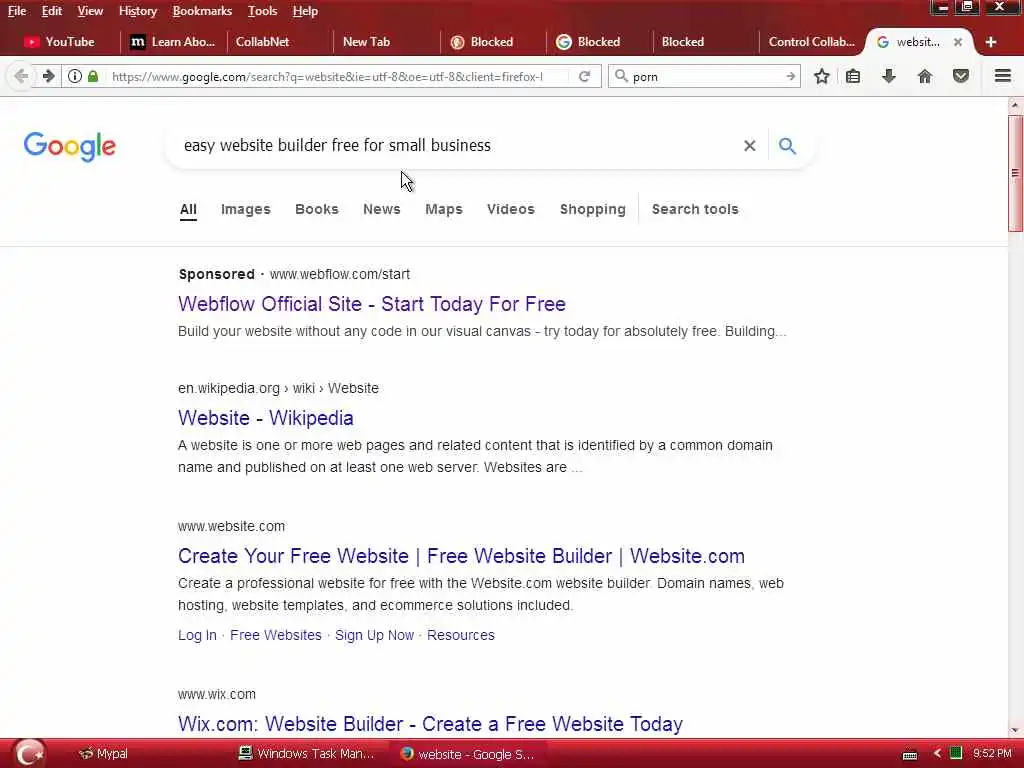Open Windows Task Manager taskbar button
This screenshot has height=768, width=1024.
[x=307, y=754]
